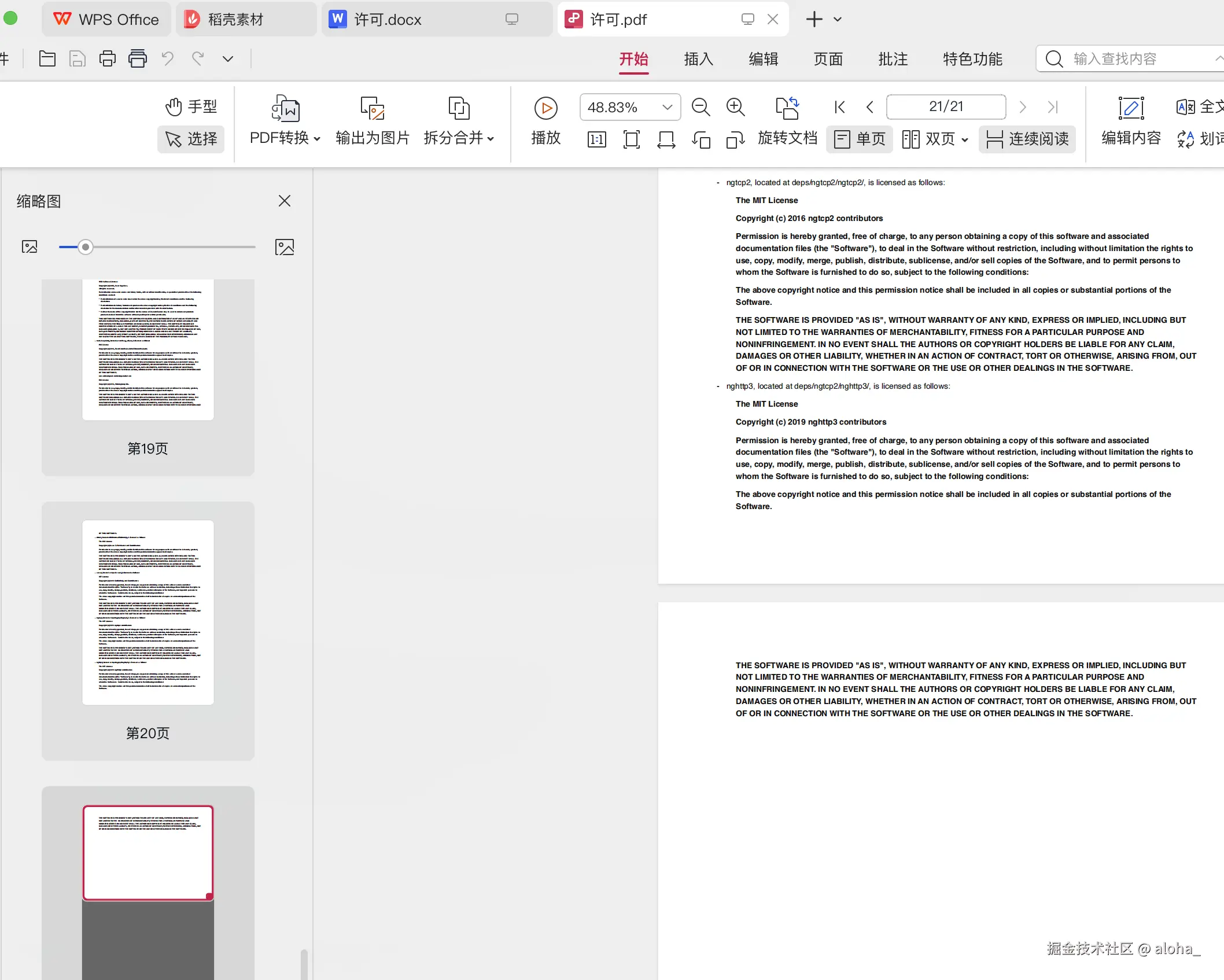Select the page 20 thumbnail
The height and width of the screenshot is (980, 1224).
point(148,612)
